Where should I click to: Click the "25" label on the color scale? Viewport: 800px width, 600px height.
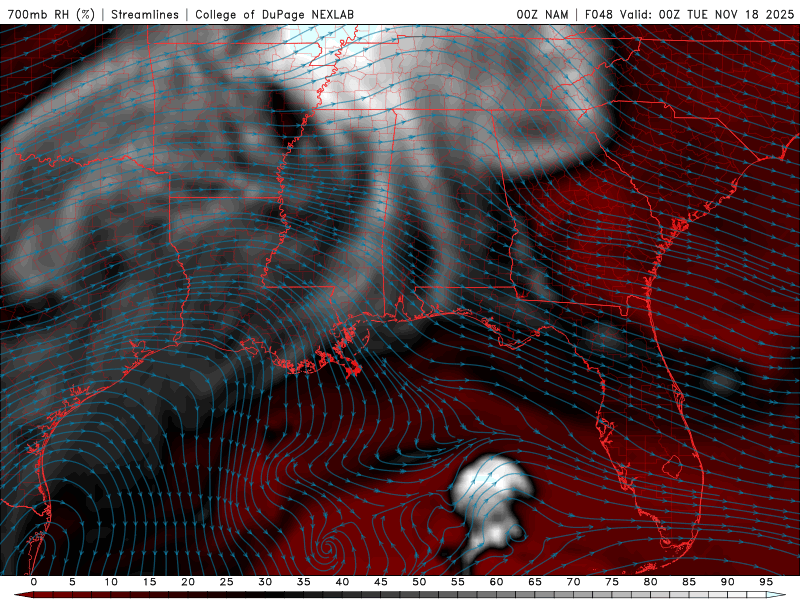pyautogui.click(x=227, y=582)
